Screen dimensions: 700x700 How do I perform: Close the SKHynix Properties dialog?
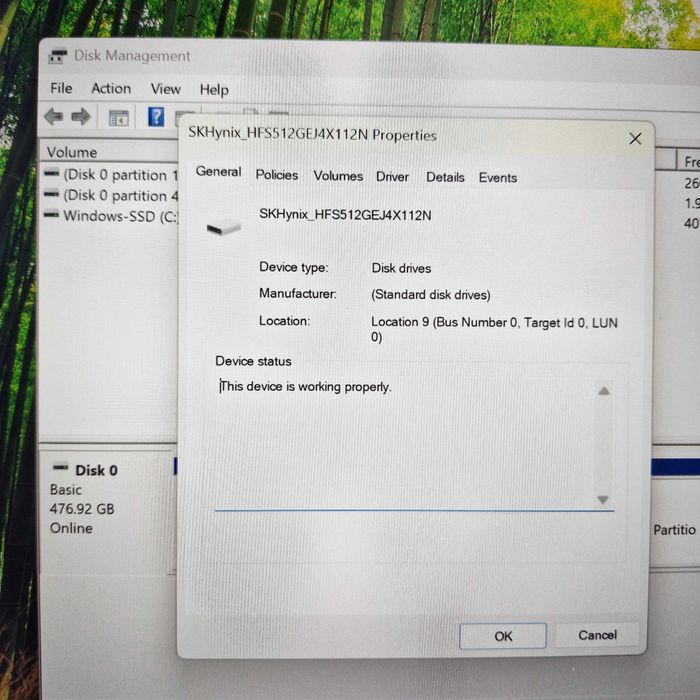coord(635,138)
